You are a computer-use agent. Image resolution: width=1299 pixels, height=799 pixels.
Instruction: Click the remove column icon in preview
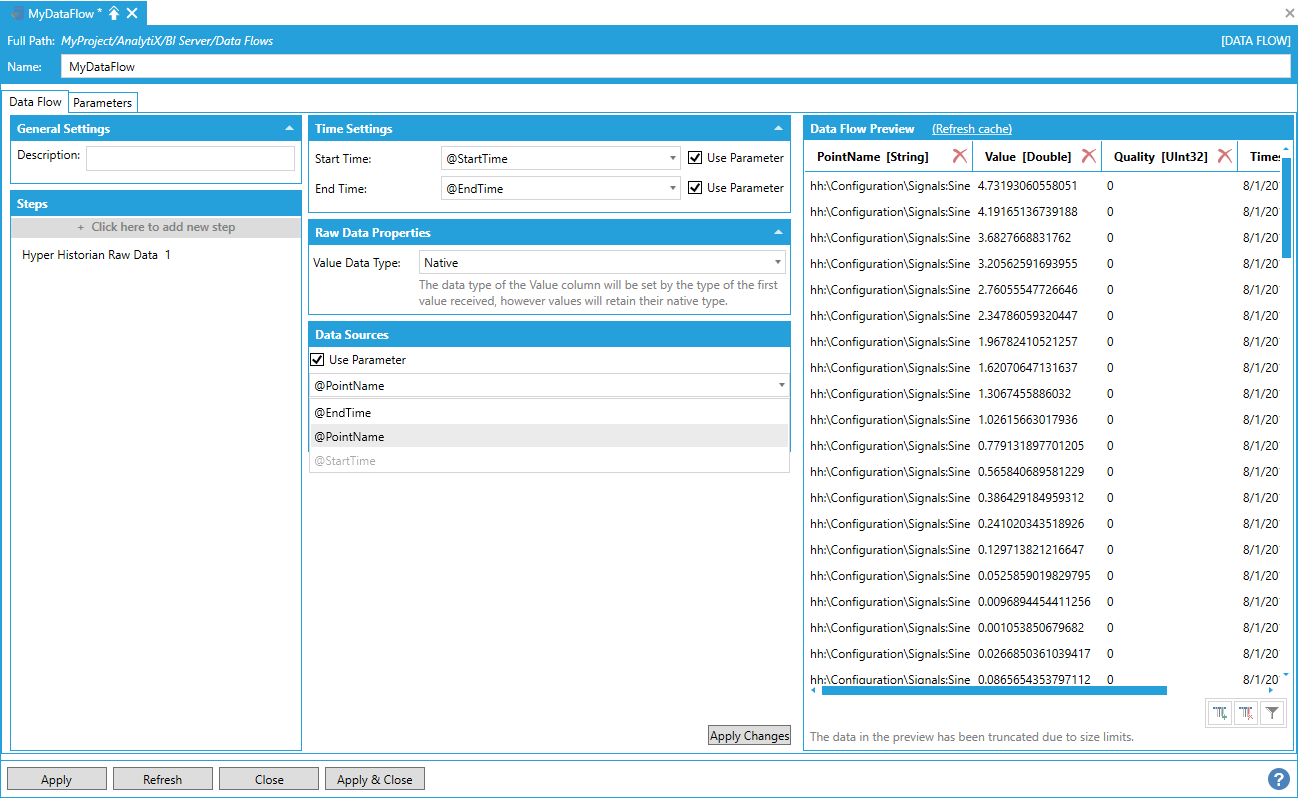pyautogui.click(x=1246, y=713)
